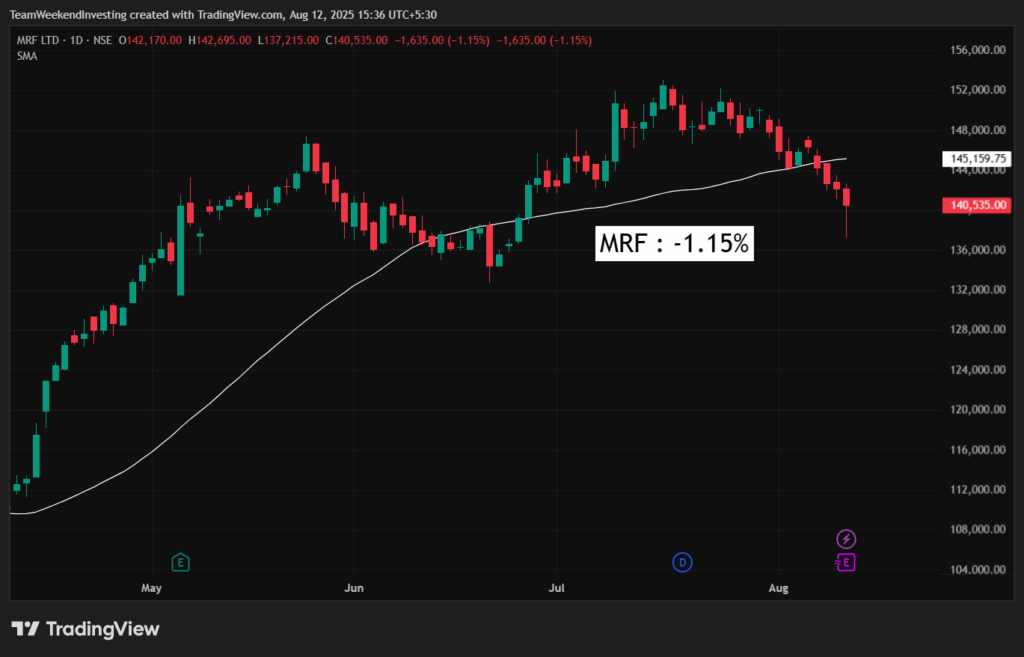Screen dimensions: 1024x657
Task: Click the Jun label on time axis
Action: 354,588
